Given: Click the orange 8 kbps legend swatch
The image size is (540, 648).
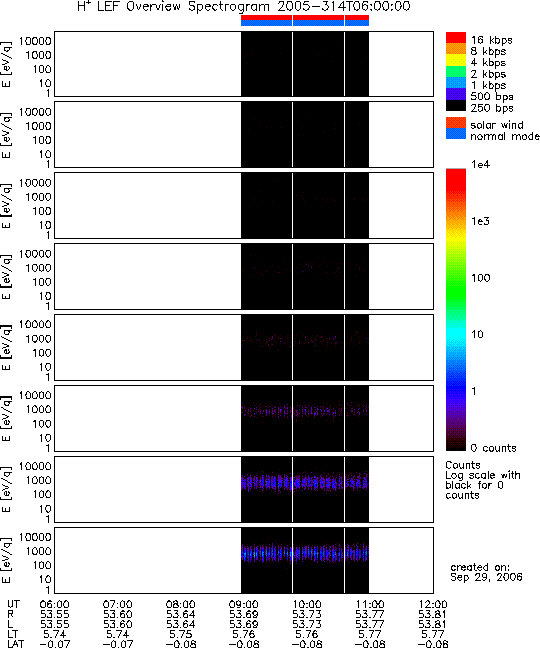Looking at the screenshot, I should tap(456, 49).
